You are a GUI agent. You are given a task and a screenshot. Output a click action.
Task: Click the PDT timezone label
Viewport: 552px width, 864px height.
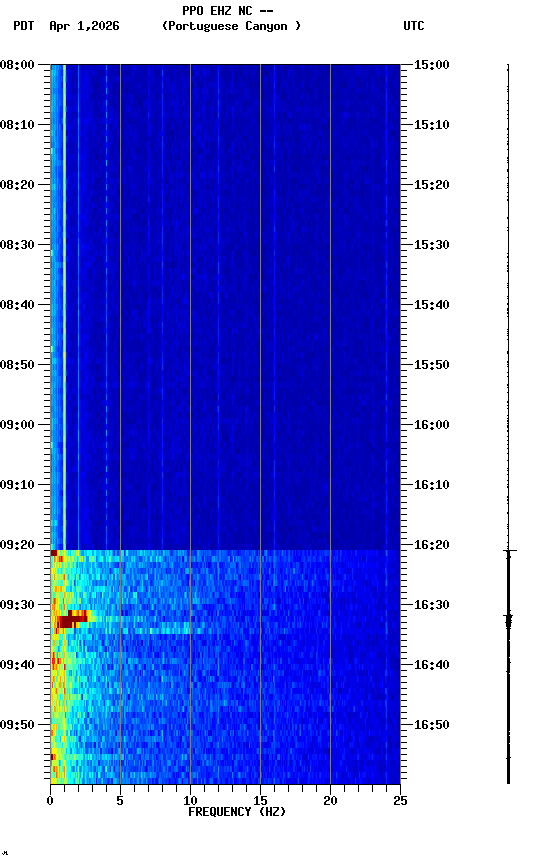(x=24, y=26)
